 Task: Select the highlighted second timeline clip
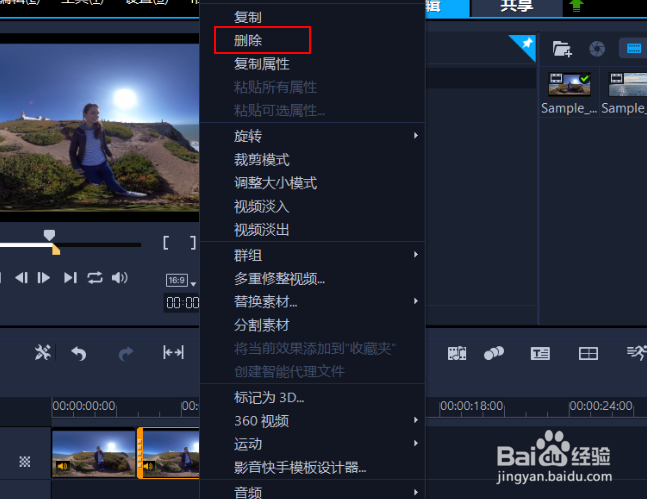click(168, 453)
